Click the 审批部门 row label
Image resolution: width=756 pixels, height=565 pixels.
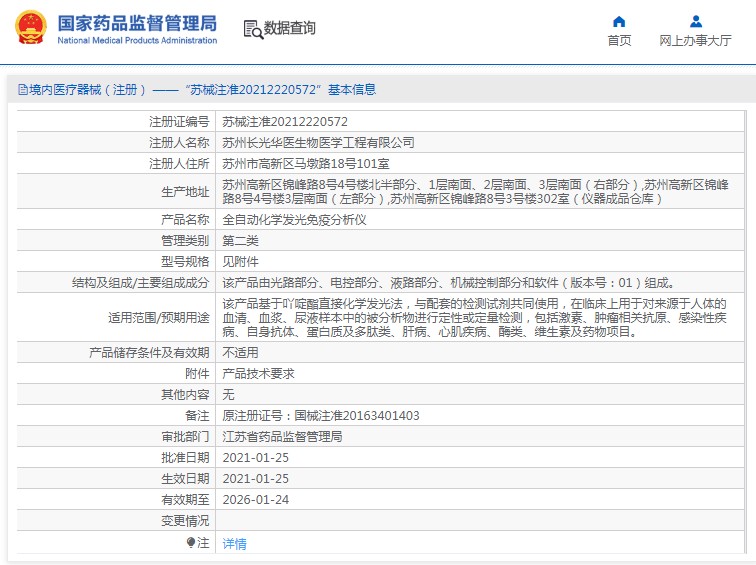point(185,437)
